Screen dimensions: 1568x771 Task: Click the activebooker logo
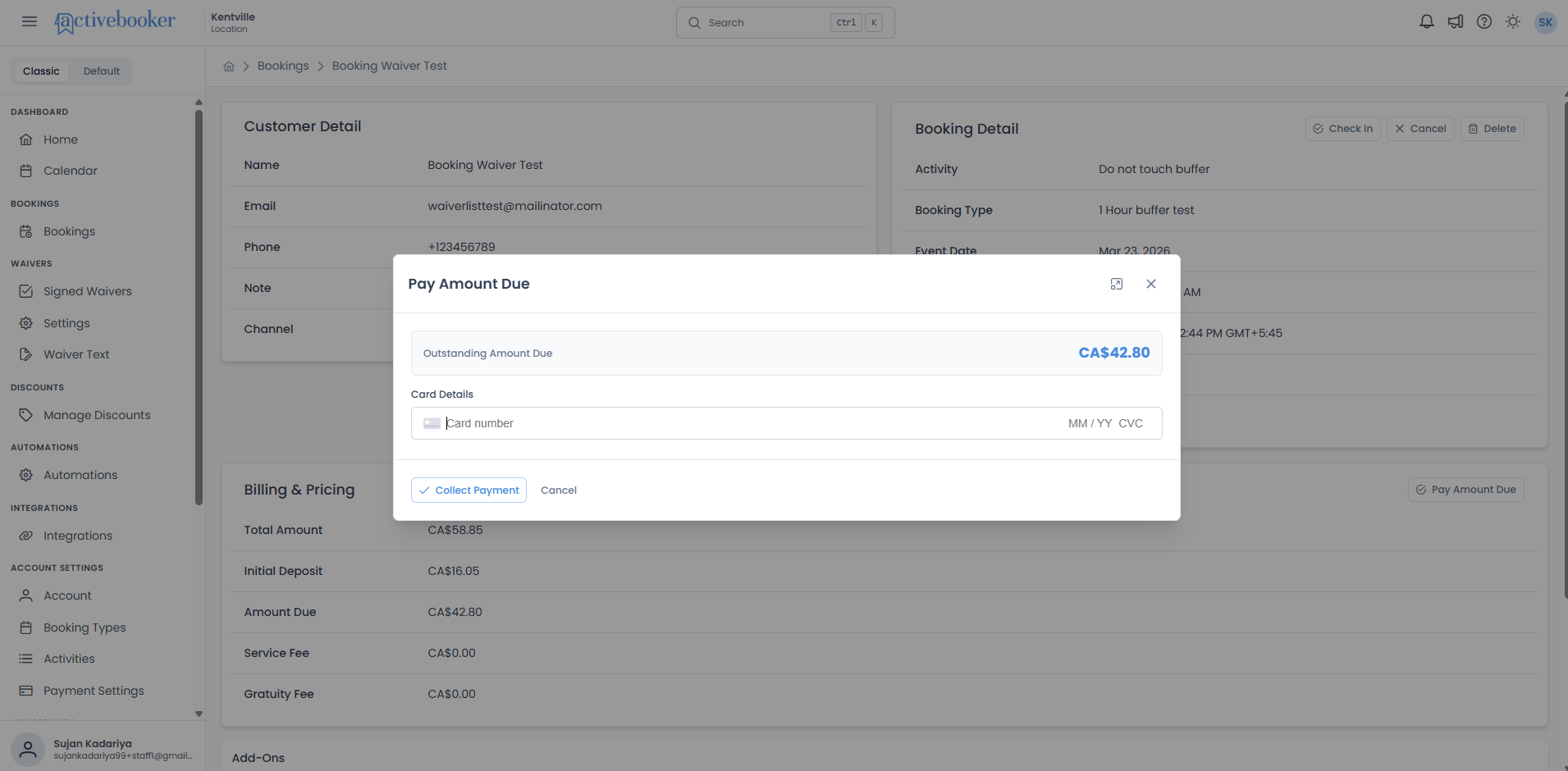tap(115, 22)
